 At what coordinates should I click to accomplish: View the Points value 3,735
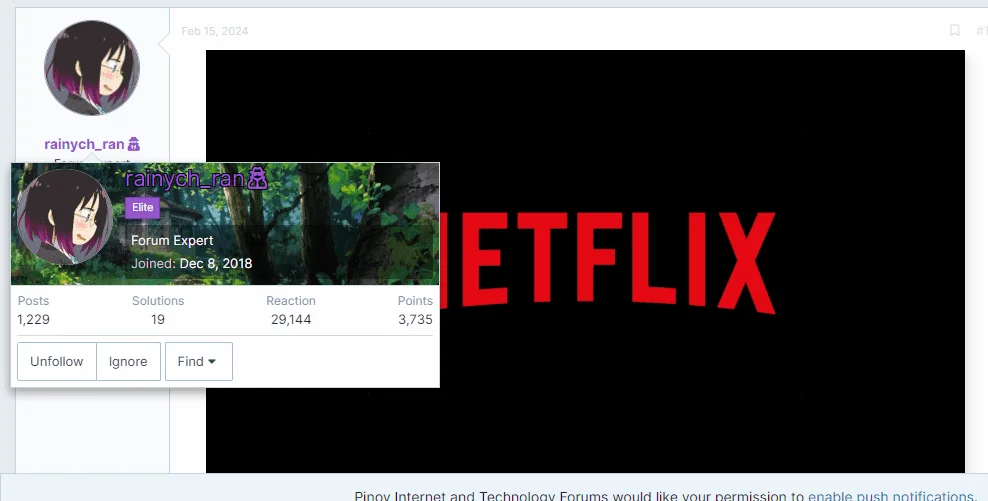[415, 320]
